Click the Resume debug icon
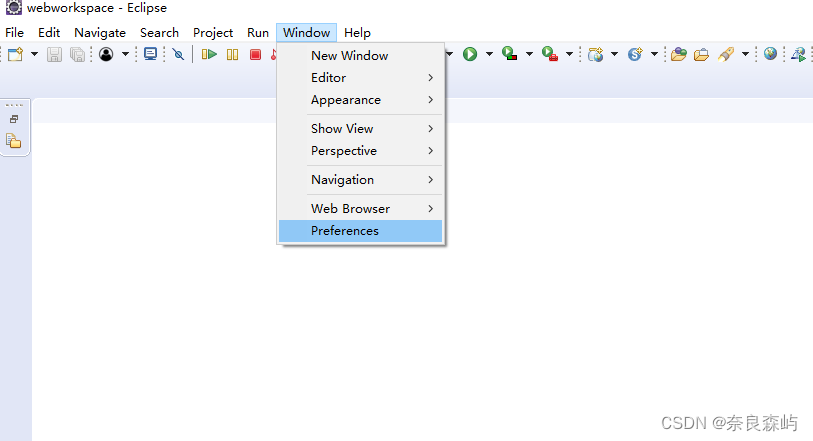 (209, 54)
